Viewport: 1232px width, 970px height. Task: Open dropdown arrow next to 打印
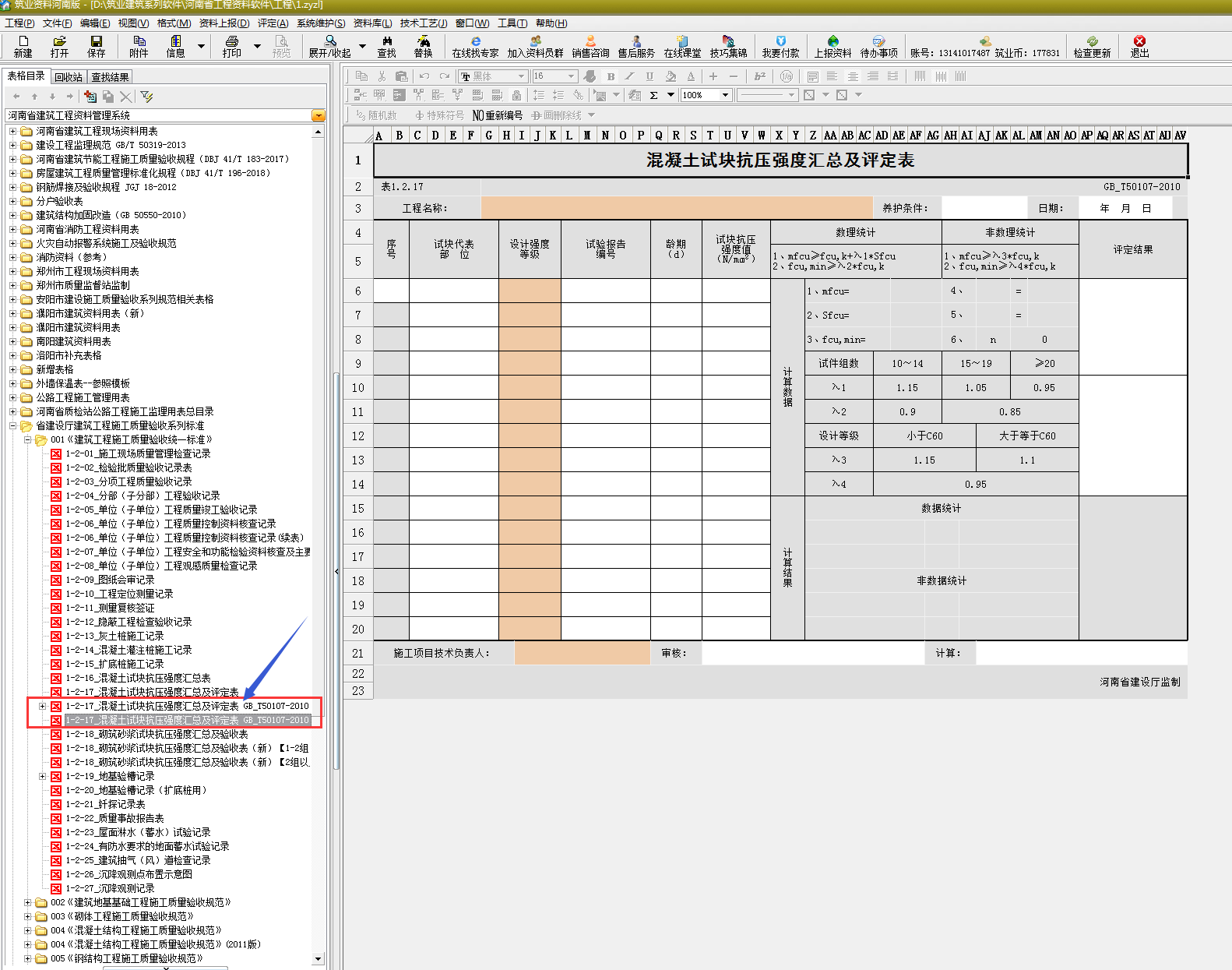258,46
